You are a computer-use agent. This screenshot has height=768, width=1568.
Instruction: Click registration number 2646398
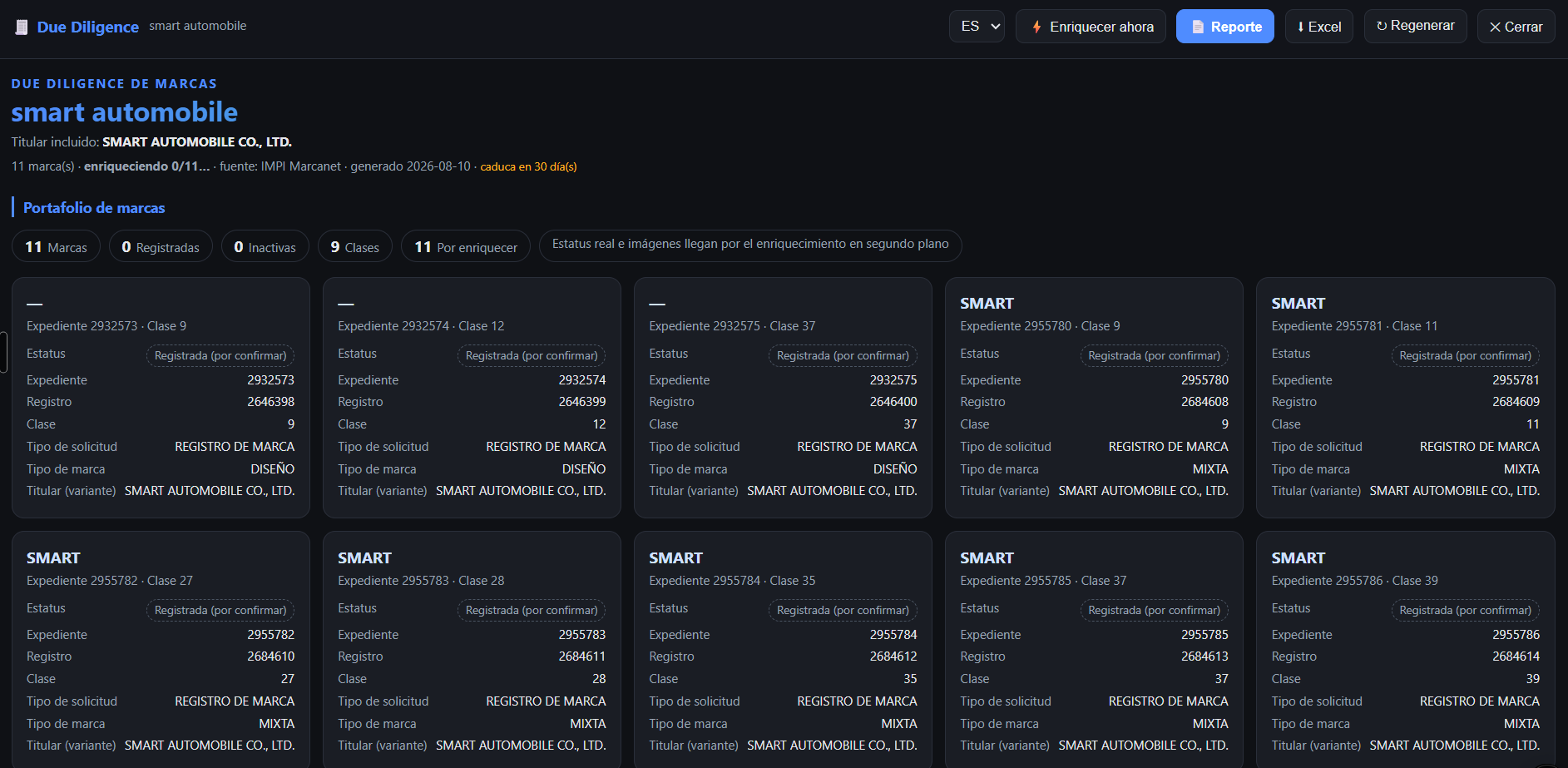(x=271, y=402)
